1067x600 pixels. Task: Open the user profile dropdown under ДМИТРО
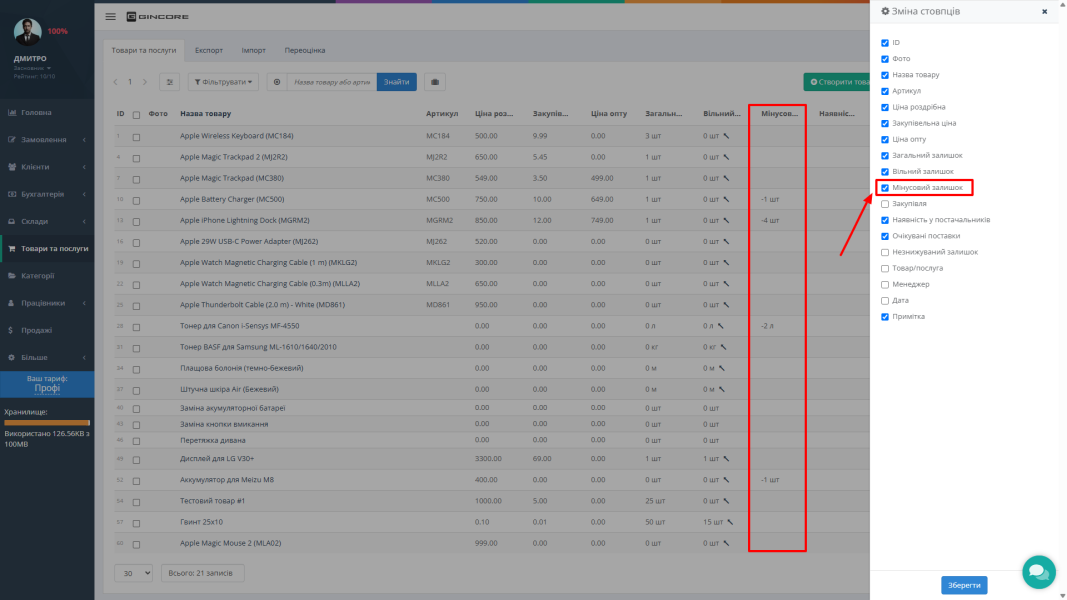click(x=32, y=68)
